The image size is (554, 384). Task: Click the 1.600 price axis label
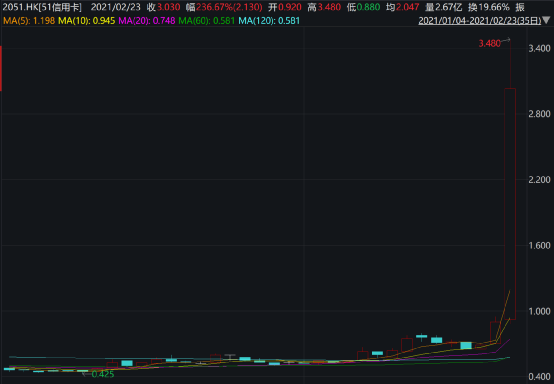[x=539, y=245]
